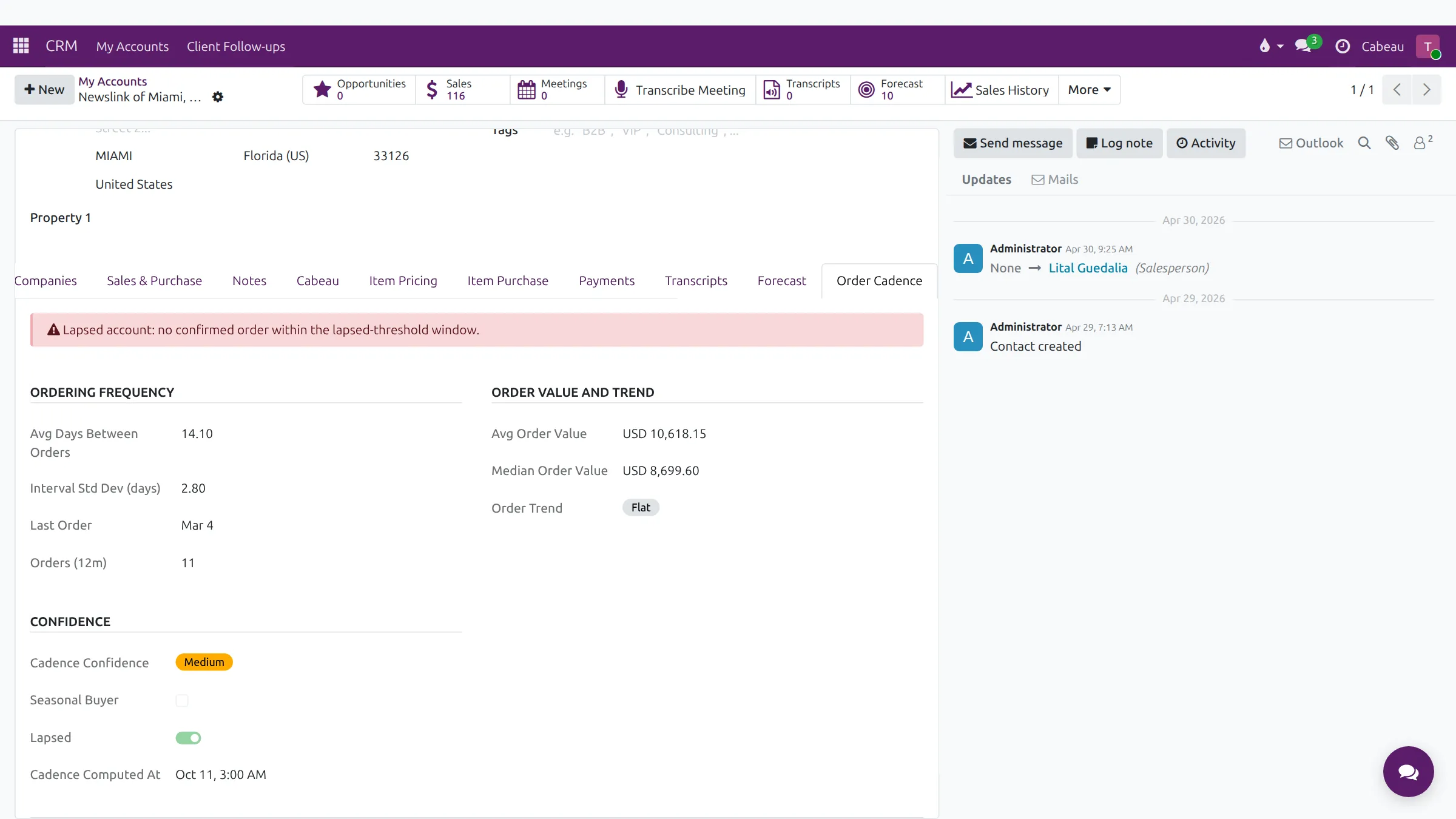
Task: Click the MIAMI city field
Action: click(114, 156)
